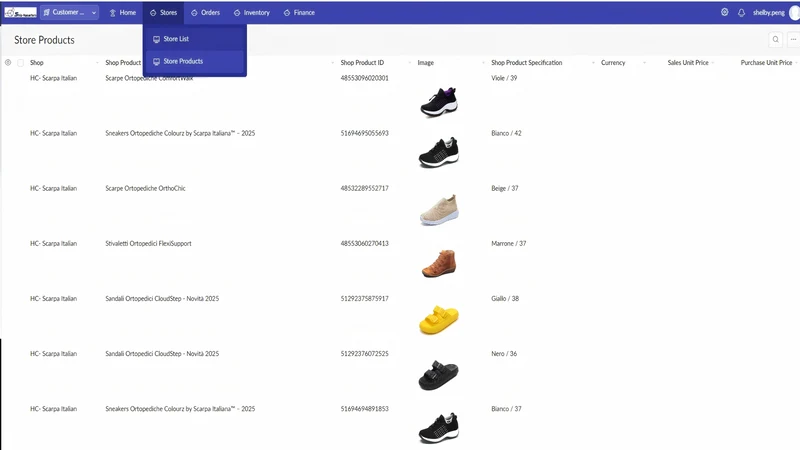Open the Shop Product ID column filter arrow
This screenshot has height=450, width=800.
[410, 63]
